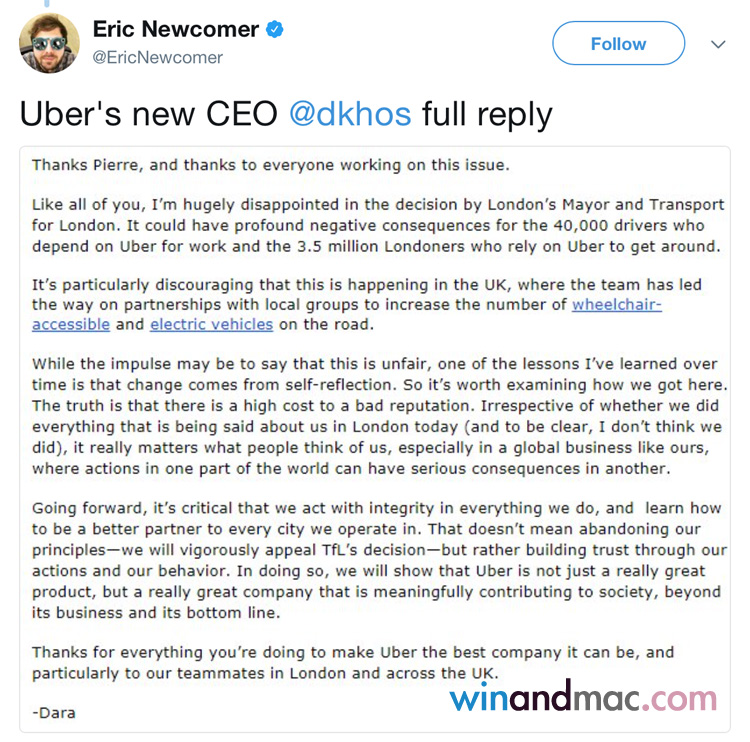Image resolution: width=750 pixels, height=742 pixels.
Task: Open the electric vehicles hyperlink
Action: point(211,324)
